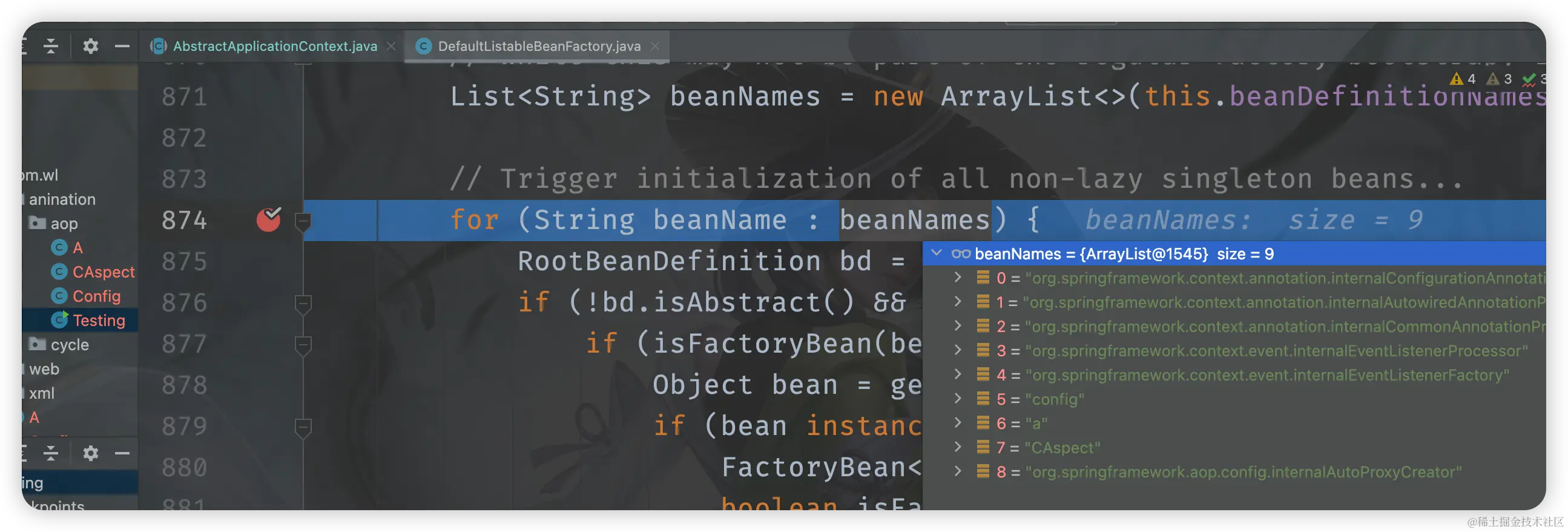Viewport: 1568px width, 532px height.
Task: Click the beanNames watch glasses icon
Action: point(961,253)
